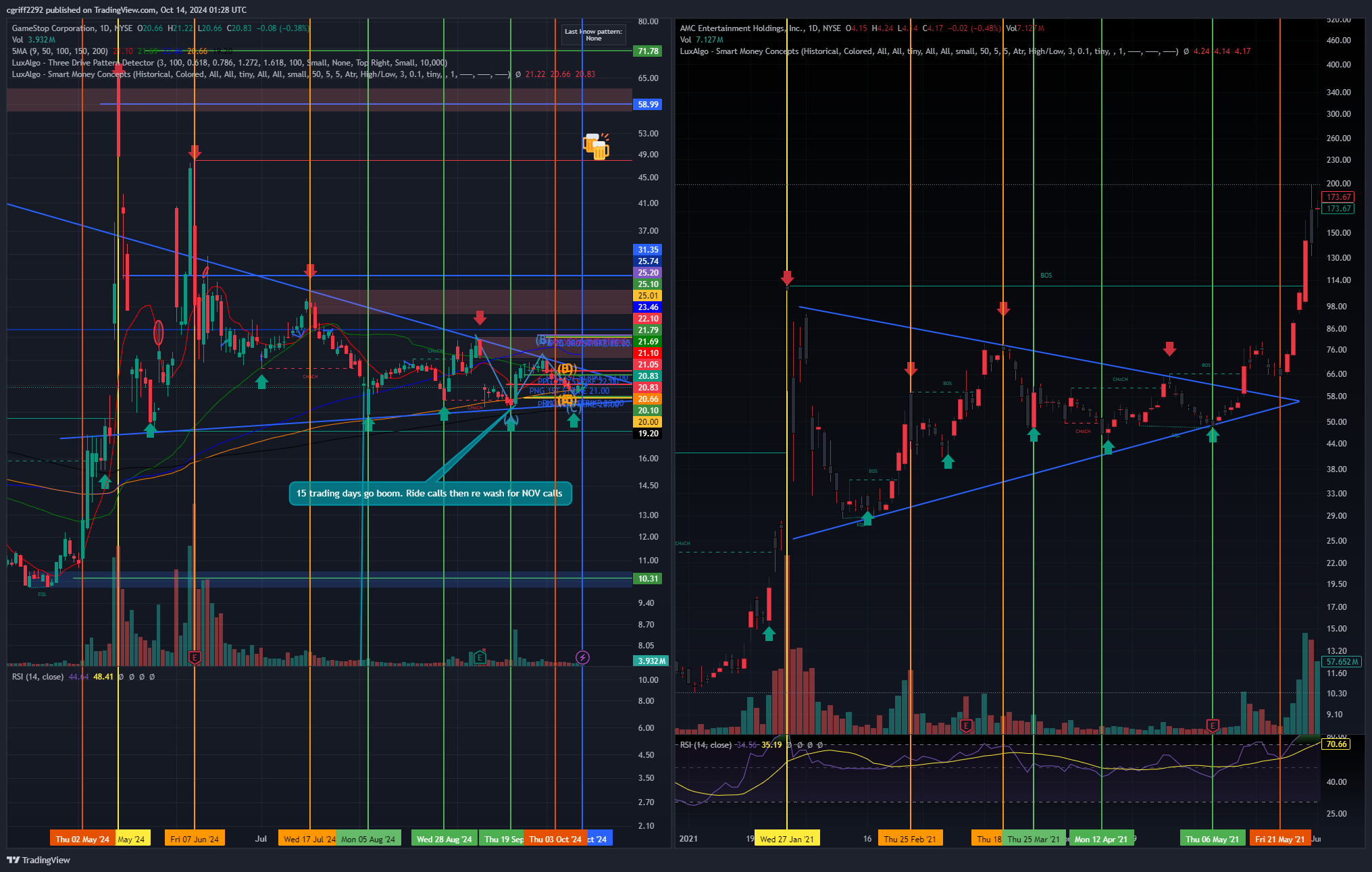Click the green up arrow on the blue Oct '24 line
The width and height of the screenshot is (1372, 872).
tap(574, 420)
